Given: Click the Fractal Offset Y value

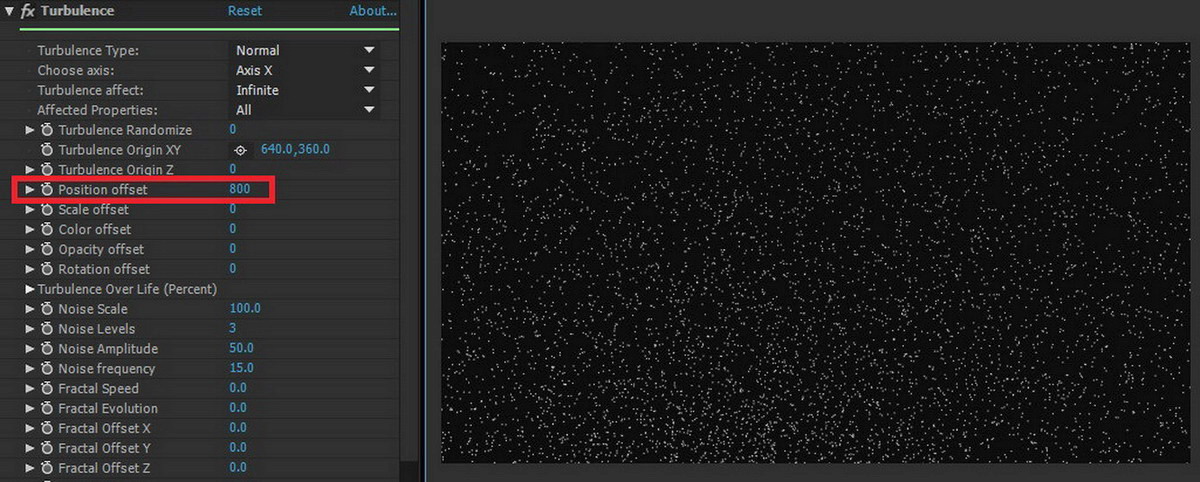Looking at the screenshot, I should pos(238,448).
